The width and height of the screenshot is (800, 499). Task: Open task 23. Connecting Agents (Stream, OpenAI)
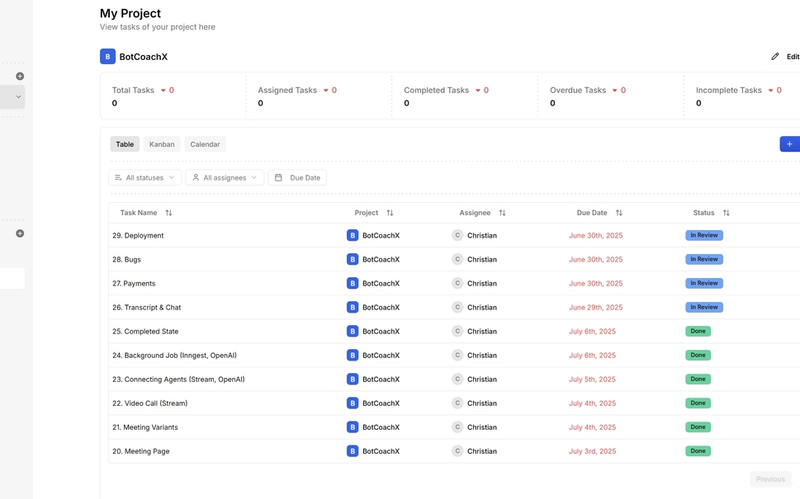tap(179, 380)
